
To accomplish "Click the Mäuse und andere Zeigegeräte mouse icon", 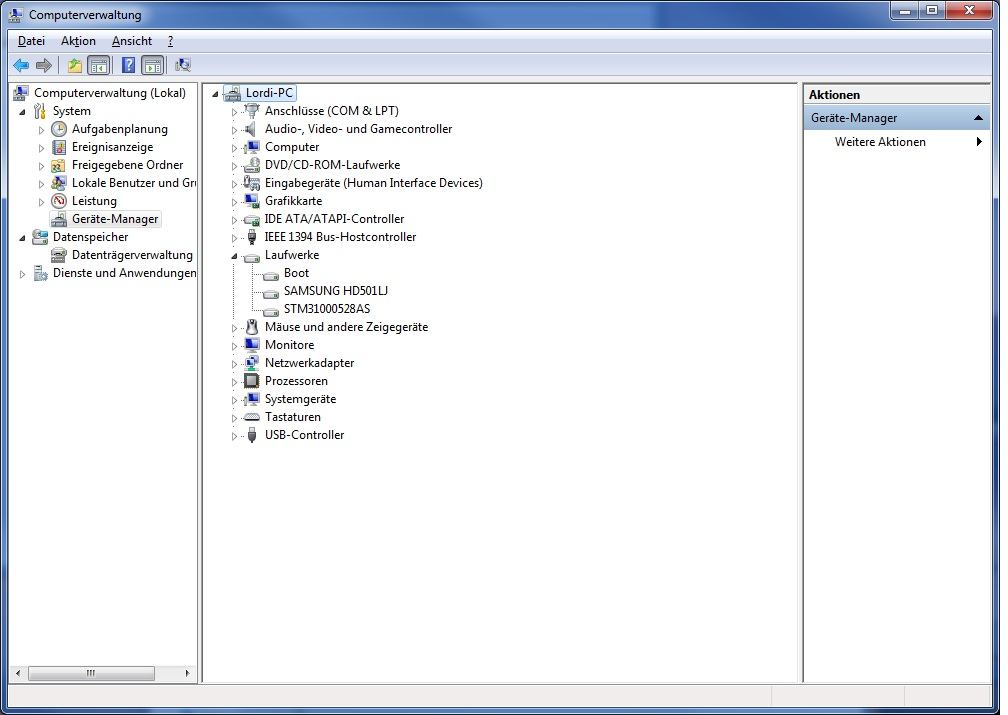I will point(252,327).
